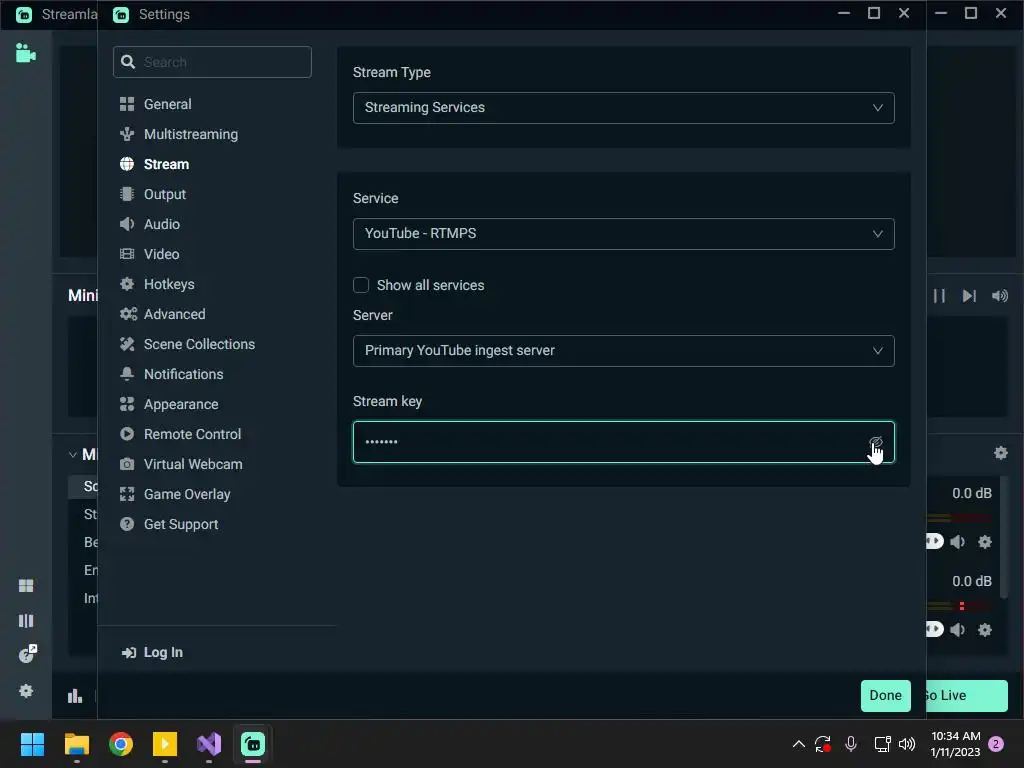Click the Remote Control play icon
Viewport: 1024px width, 768px height.
click(127, 435)
